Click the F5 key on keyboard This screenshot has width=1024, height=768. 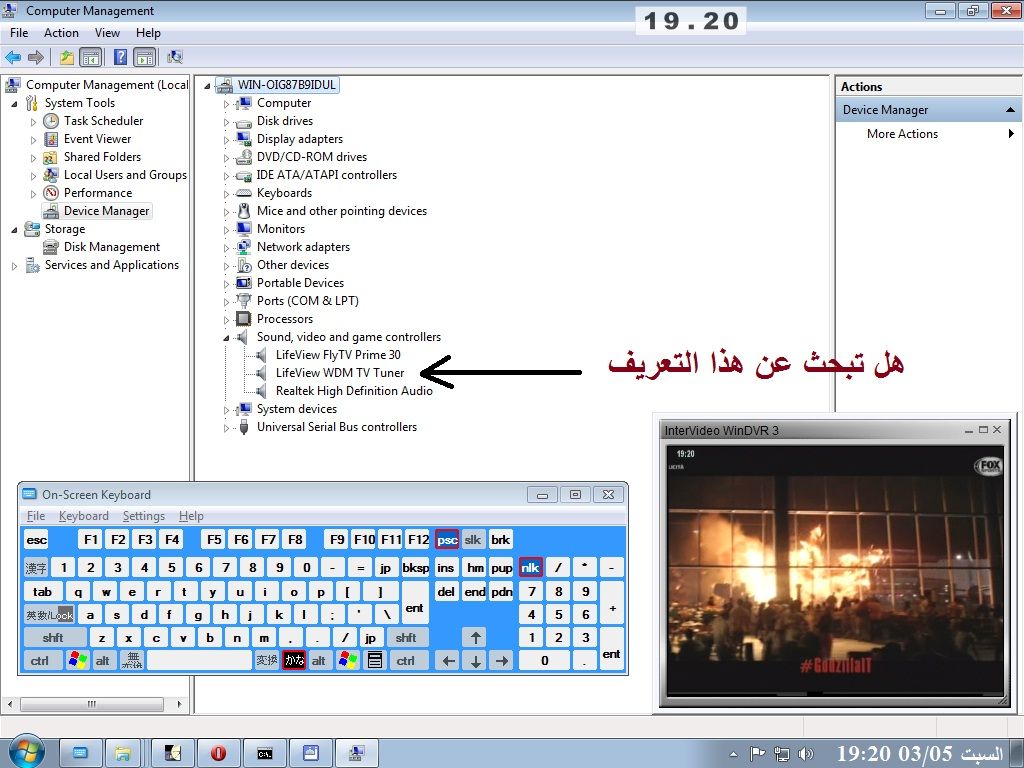click(x=214, y=539)
